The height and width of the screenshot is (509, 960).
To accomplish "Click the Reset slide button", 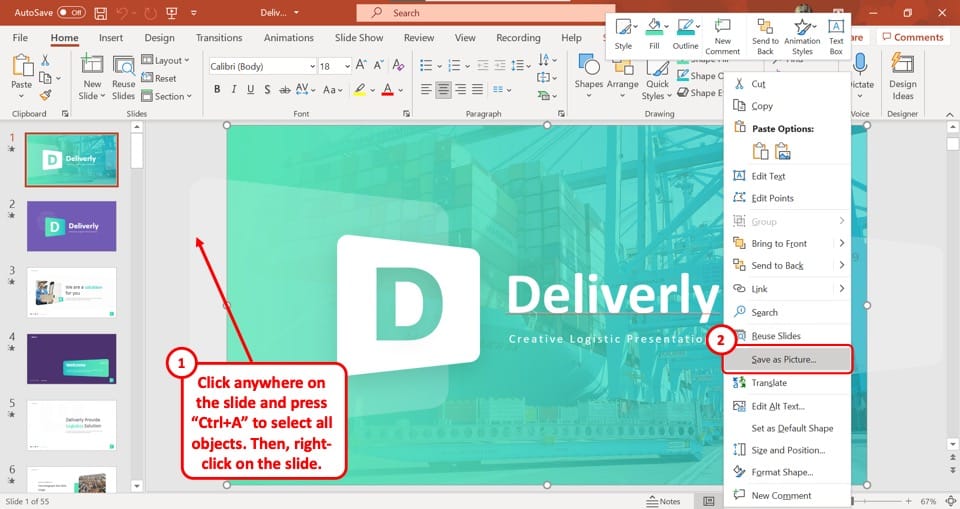I will [x=159, y=78].
